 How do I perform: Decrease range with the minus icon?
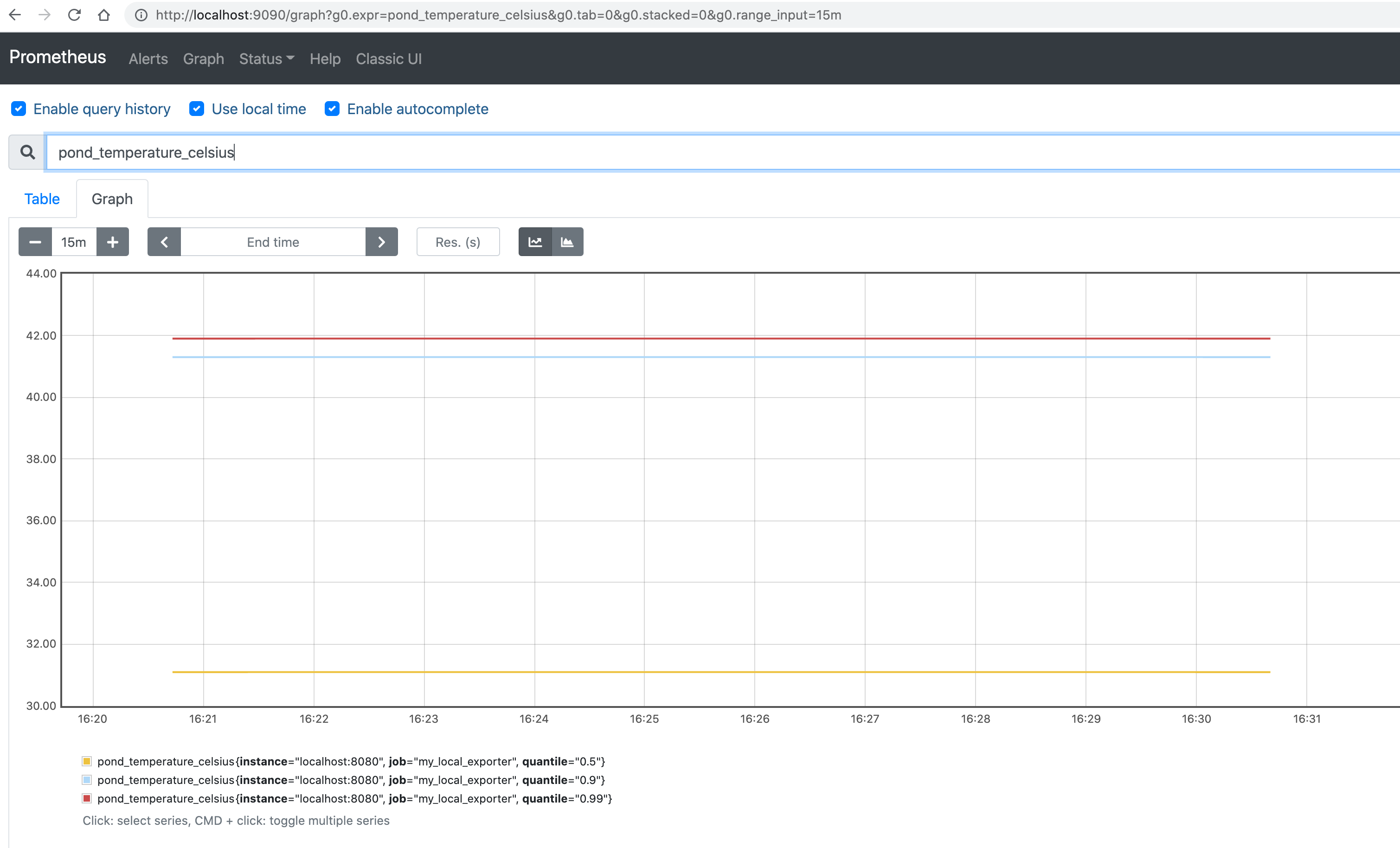click(35, 242)
